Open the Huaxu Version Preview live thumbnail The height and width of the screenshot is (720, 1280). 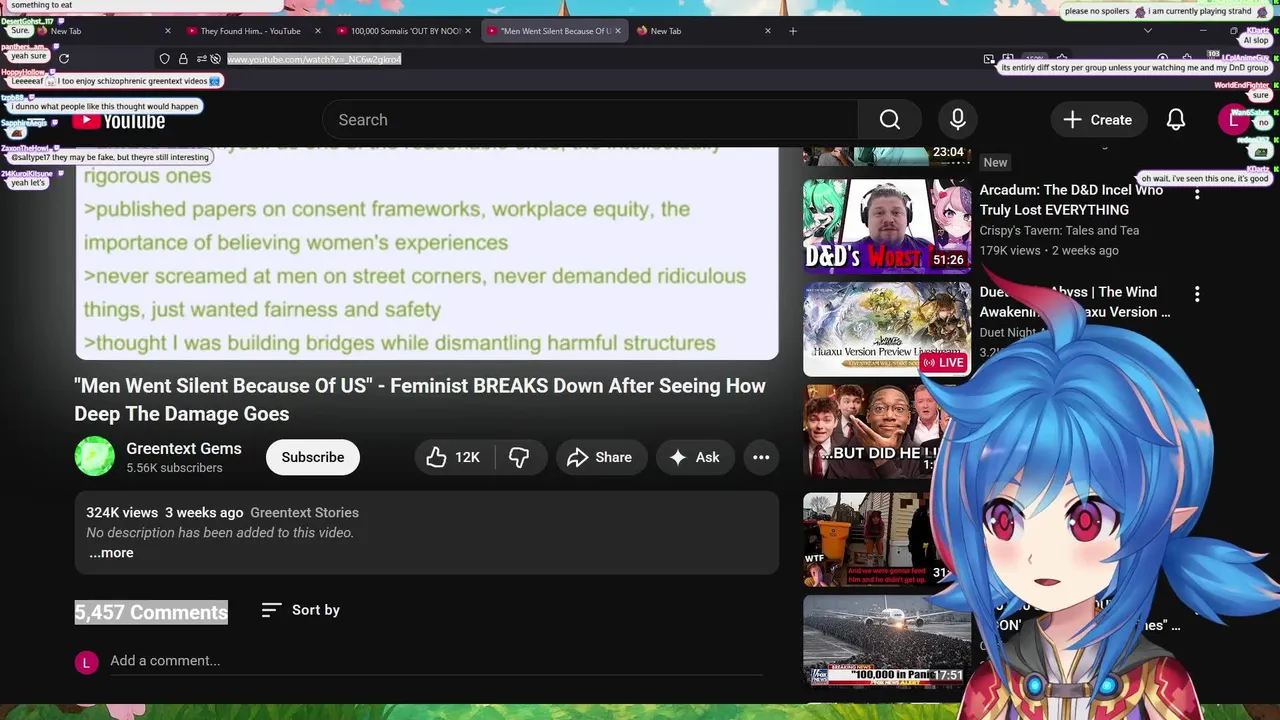coord(887,329)
